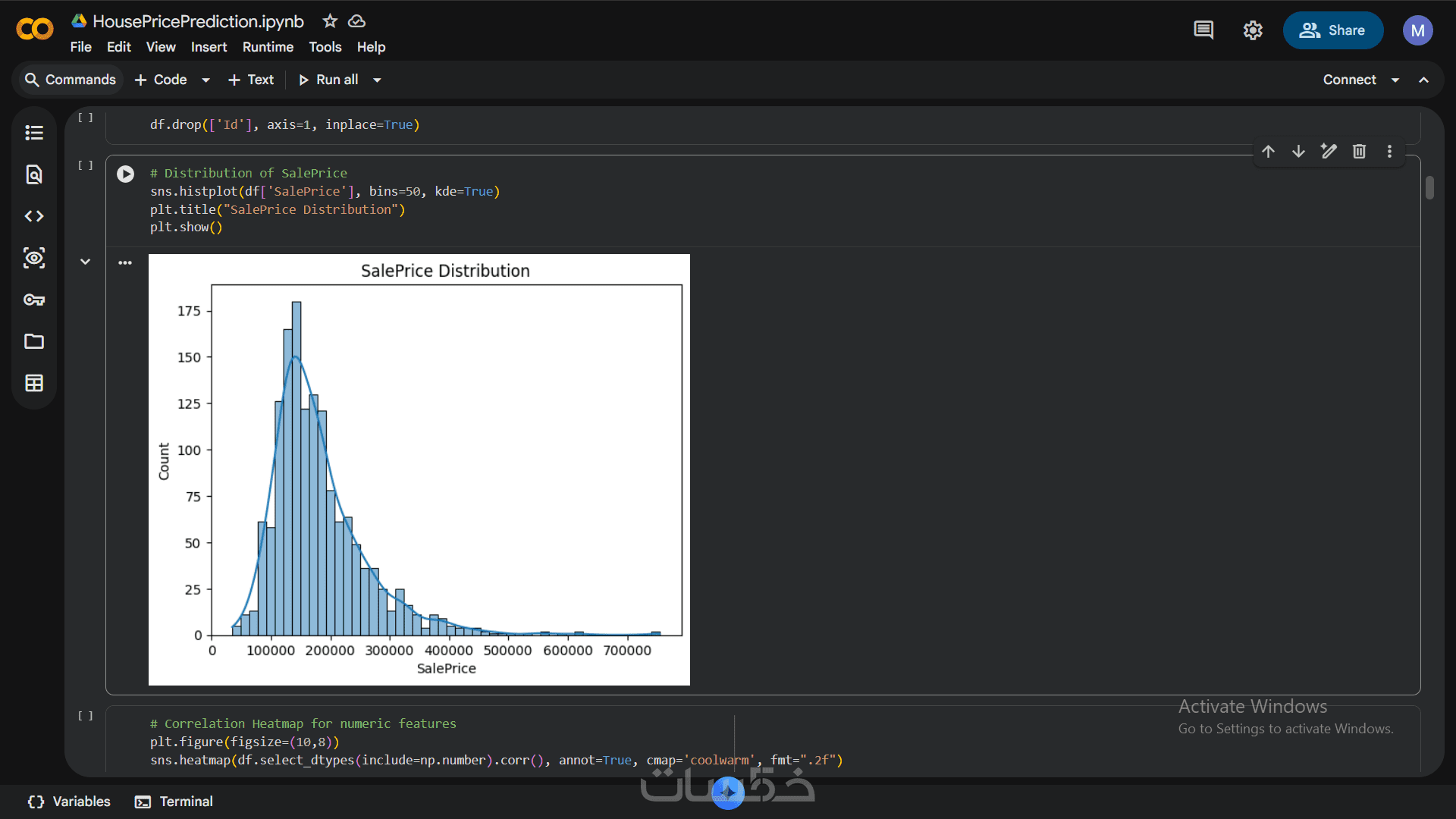Open the Data table explorer icon
The height and width of the screenshot is (819, 1456).
coord(34,383)
